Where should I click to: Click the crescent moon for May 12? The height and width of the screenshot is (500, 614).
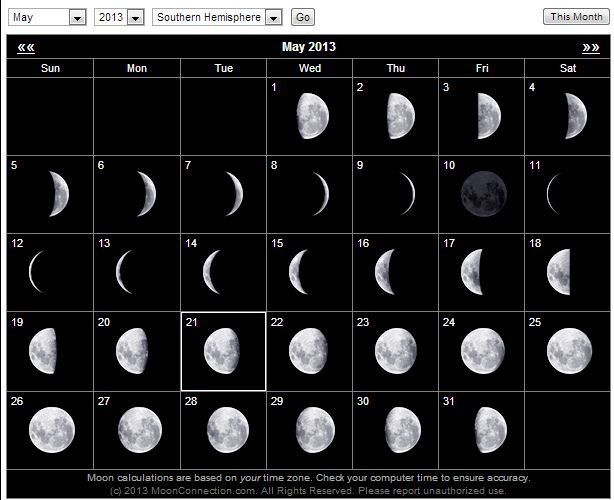(x=37, y=272)
